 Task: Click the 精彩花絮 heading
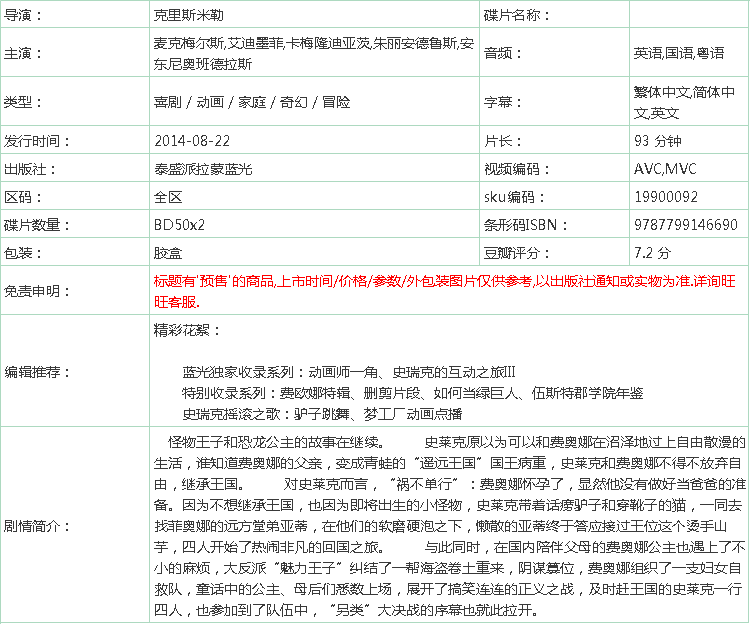[x=183, y=330]
